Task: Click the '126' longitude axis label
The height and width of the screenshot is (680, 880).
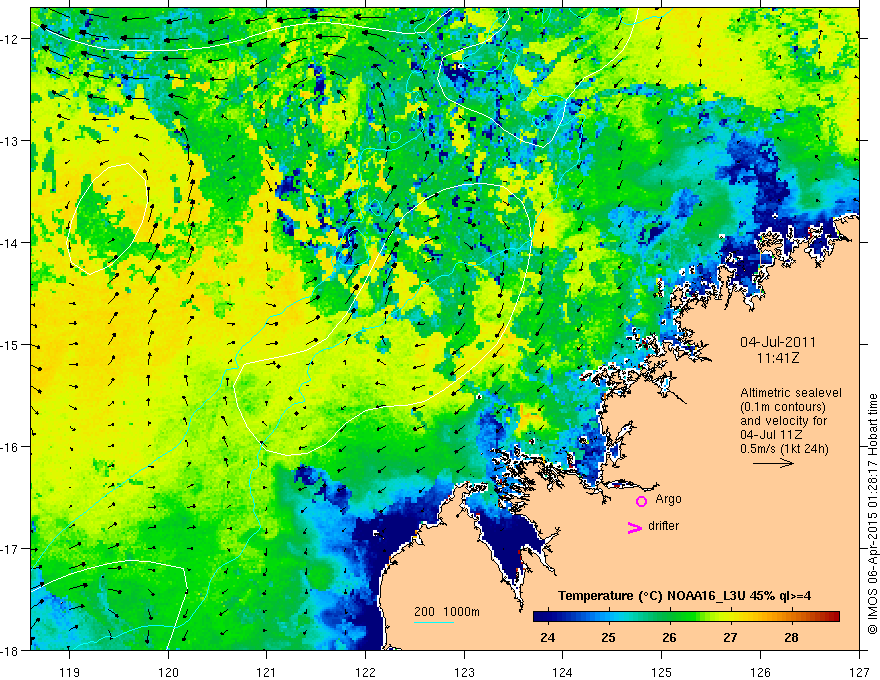Action: click(760, 672)
